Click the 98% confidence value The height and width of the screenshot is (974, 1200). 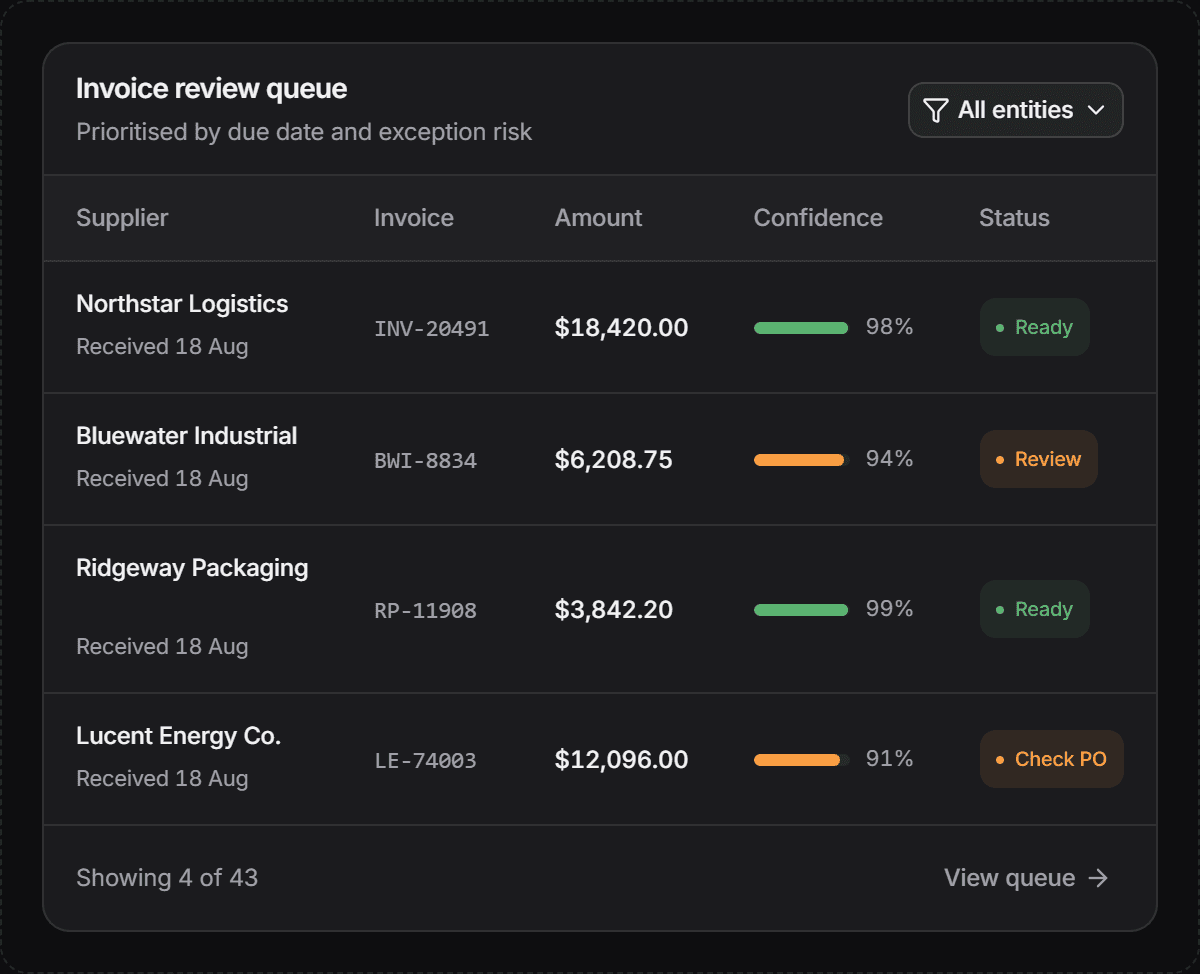coord(889,327)
